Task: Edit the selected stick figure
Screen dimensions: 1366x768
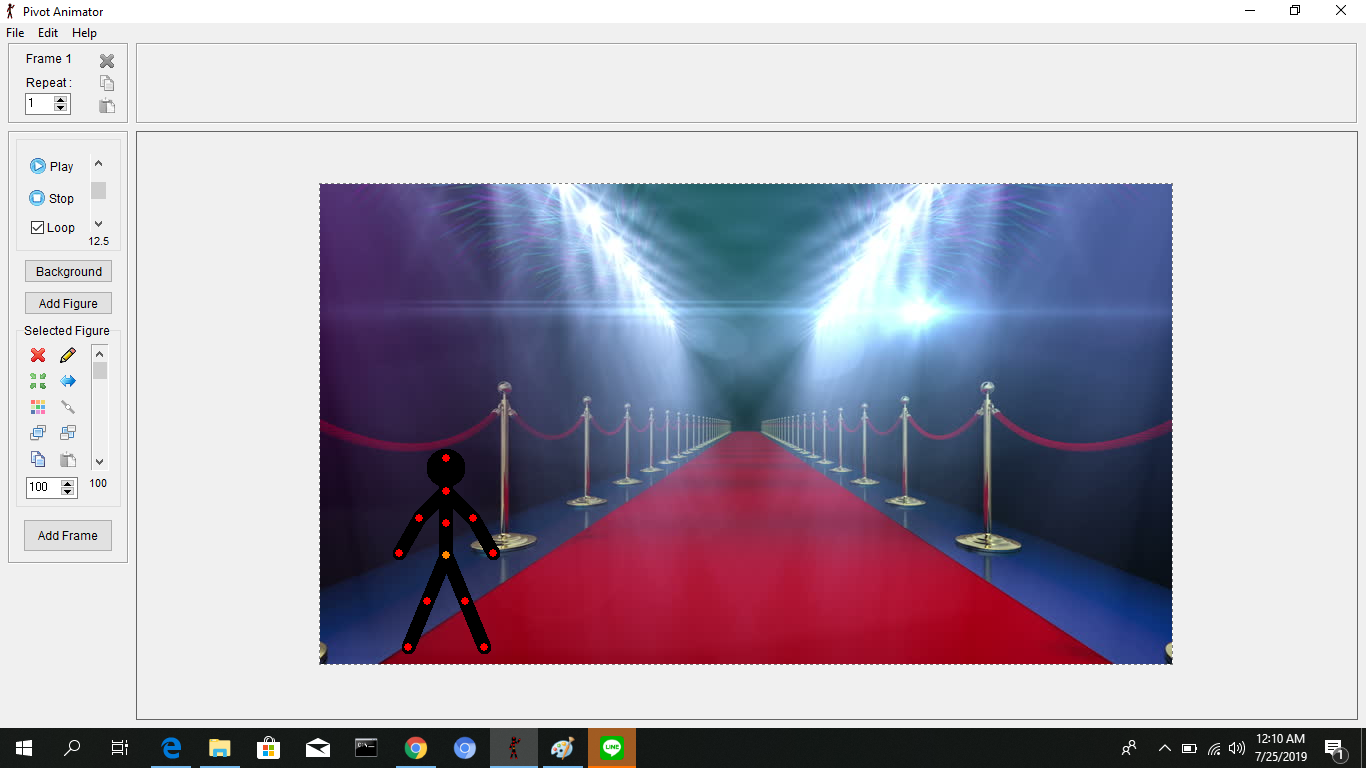Action: coord(67,355)
